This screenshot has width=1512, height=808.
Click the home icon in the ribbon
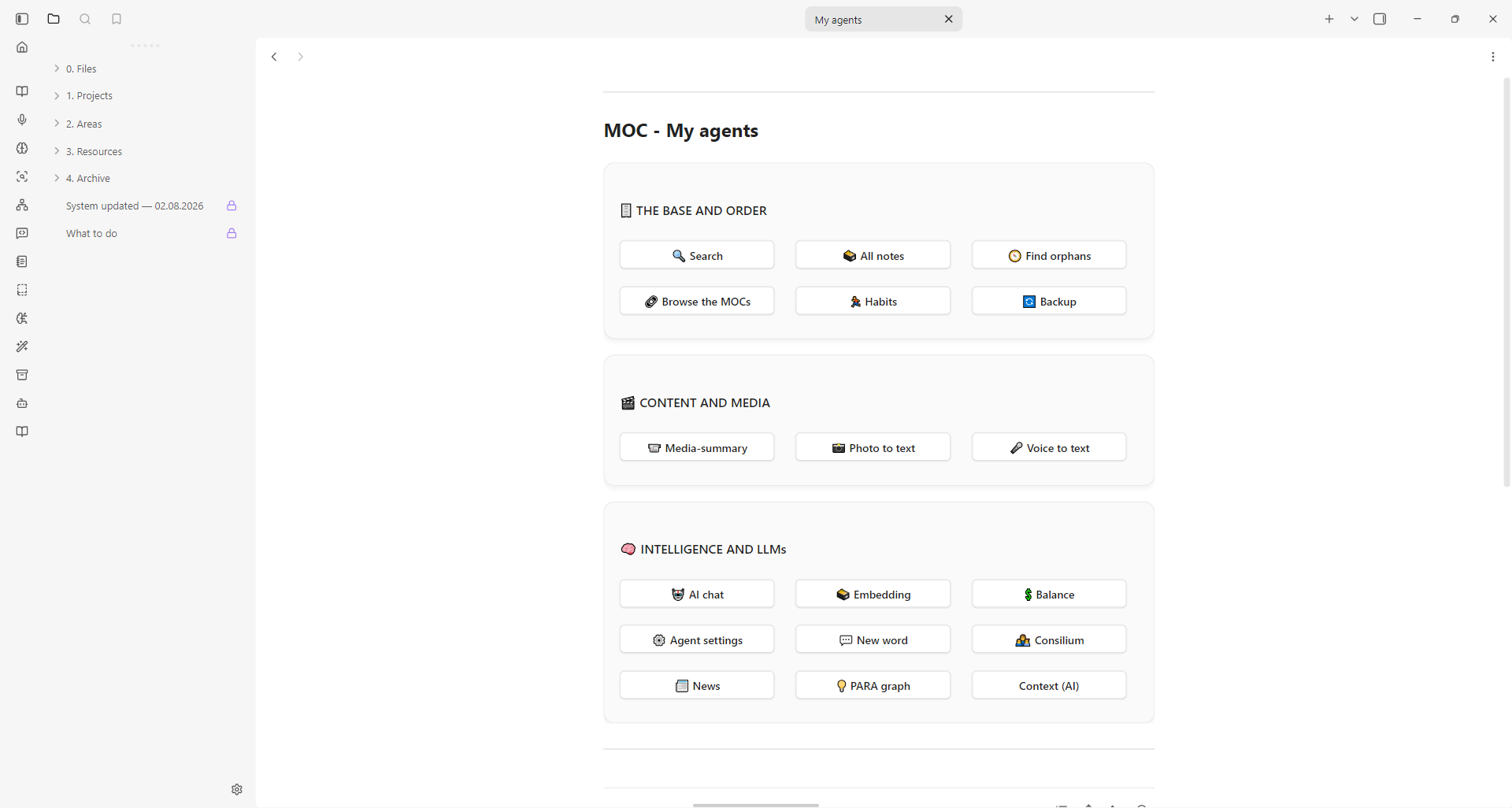click(22, 47)
